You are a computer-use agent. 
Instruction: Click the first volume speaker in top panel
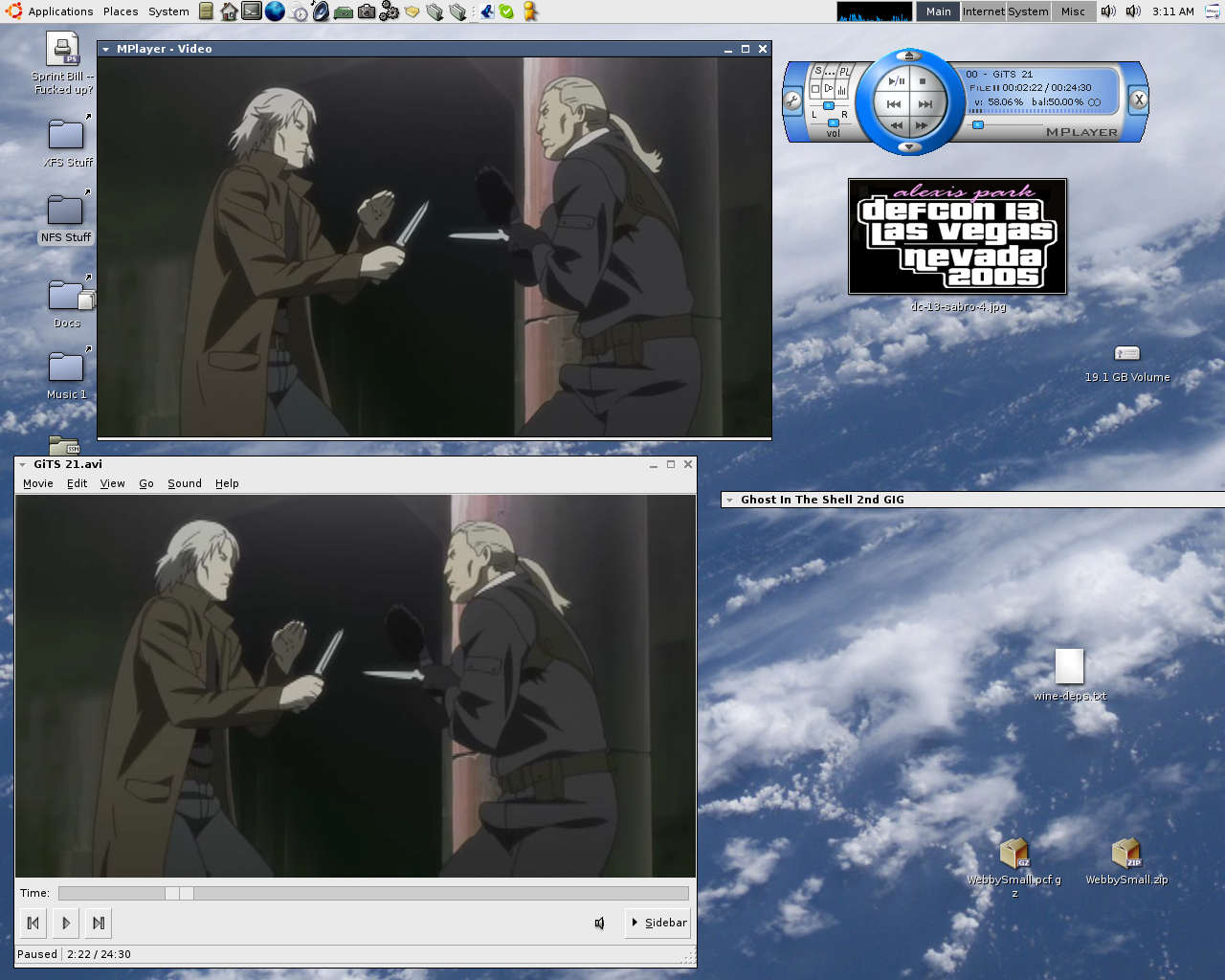[x=1108, y=11]
